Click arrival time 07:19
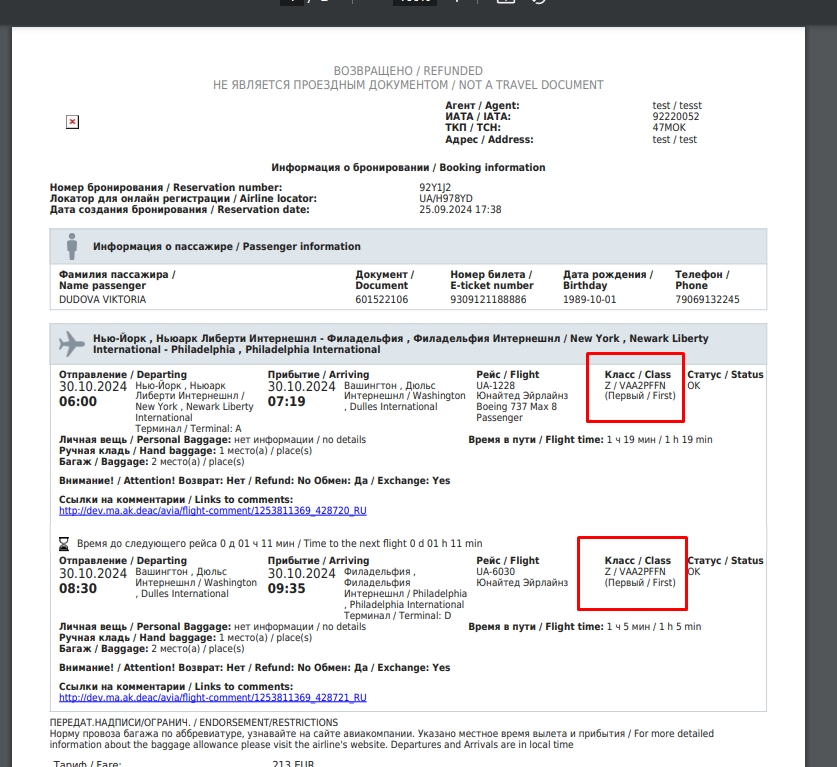This screenshot has width=837, height=767. click(x=287, y=402)
